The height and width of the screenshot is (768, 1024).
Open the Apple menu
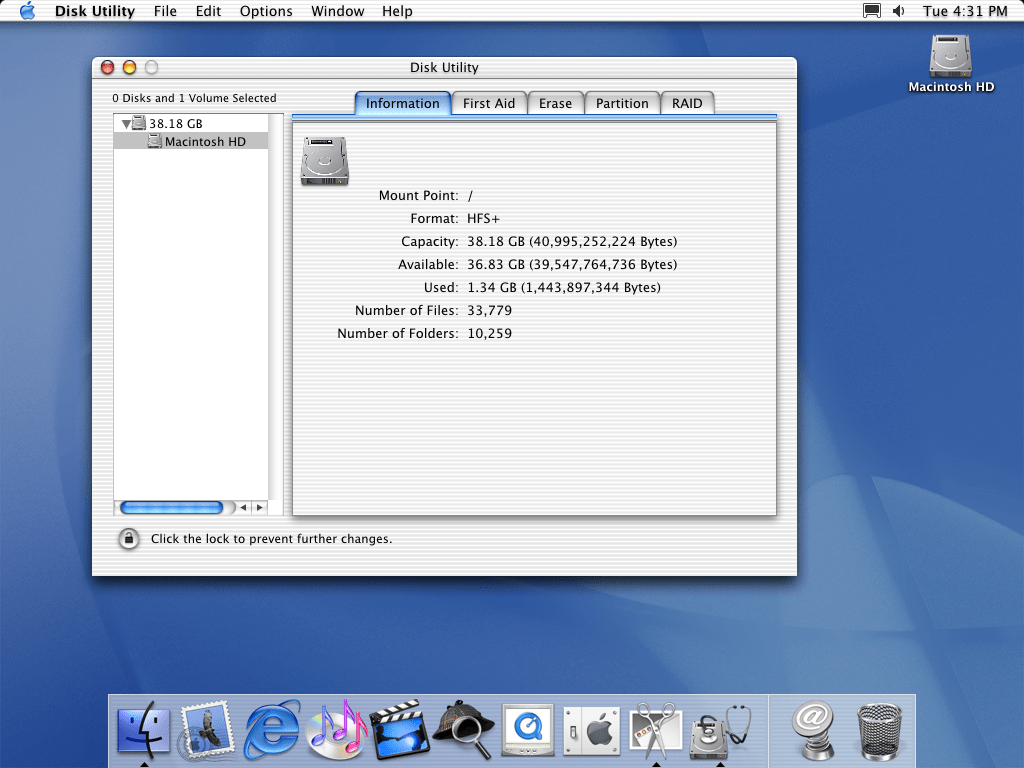click(x=27, y=11)
